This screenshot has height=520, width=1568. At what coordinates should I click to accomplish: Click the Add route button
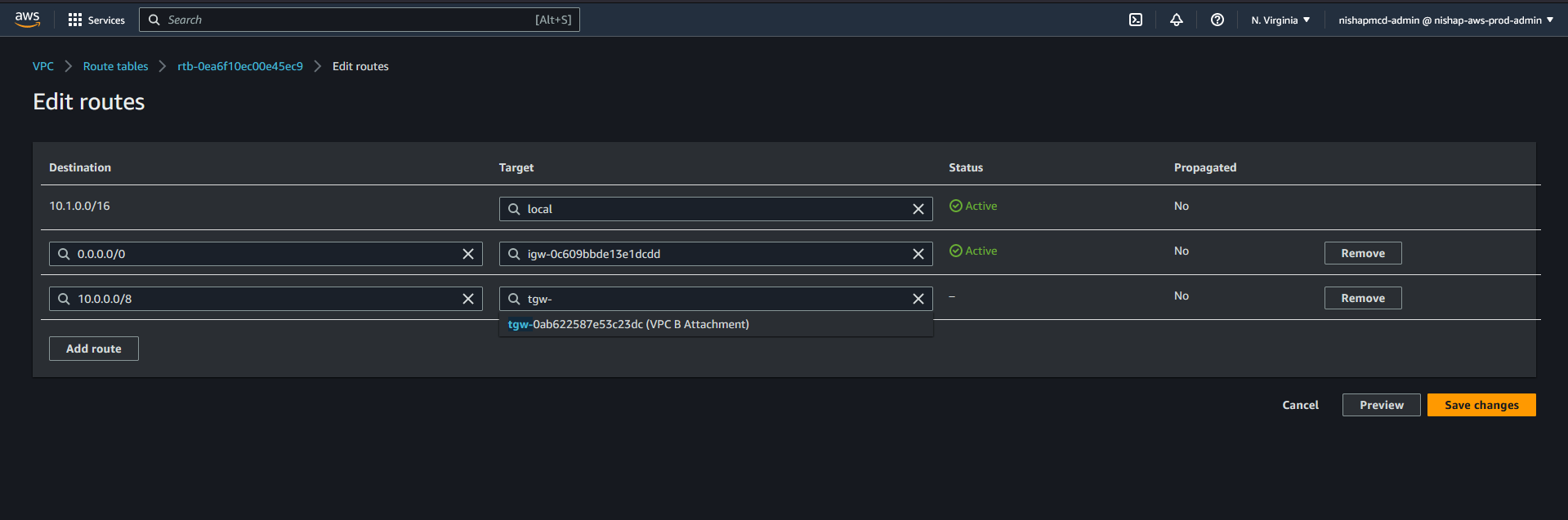[93, 349]
